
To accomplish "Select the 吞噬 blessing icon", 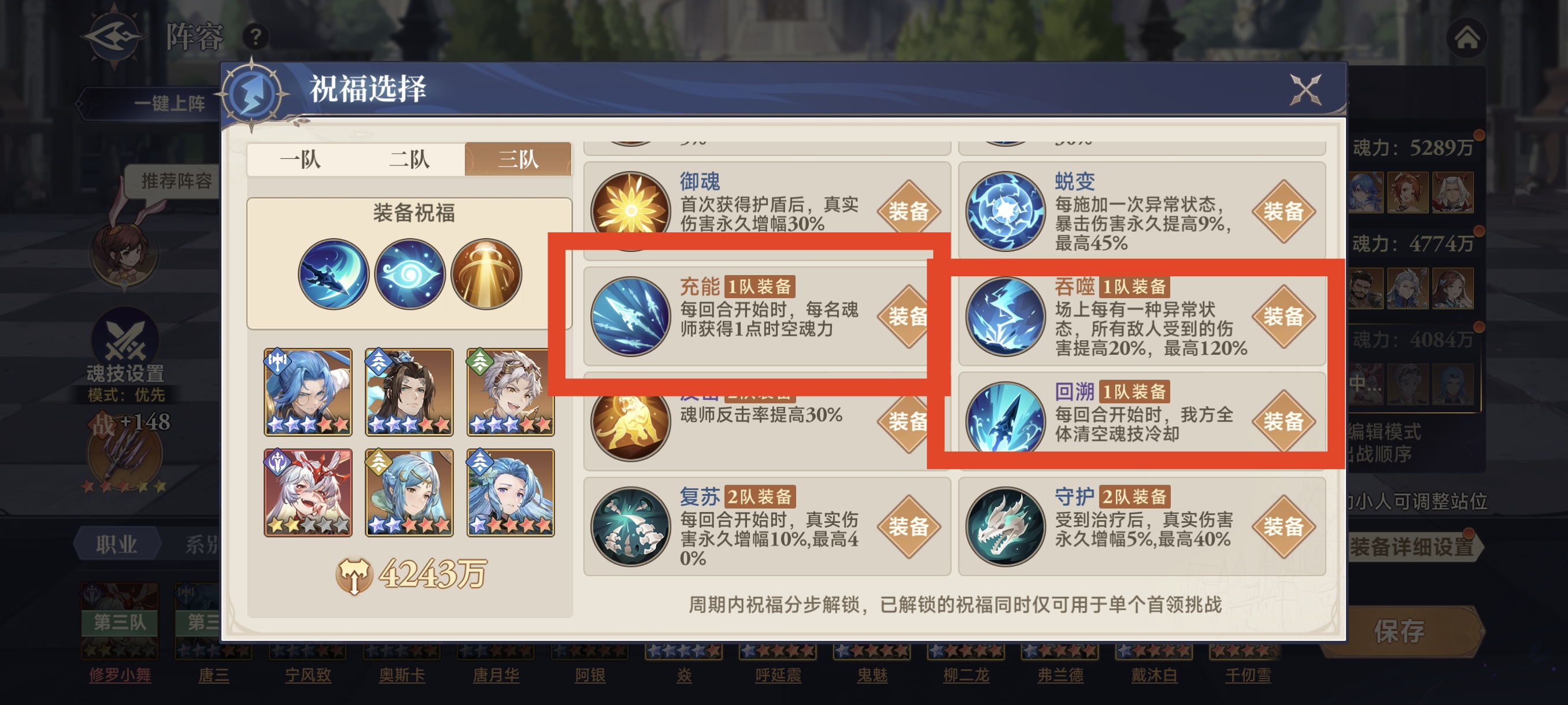I will click(x=1005, y=316).
